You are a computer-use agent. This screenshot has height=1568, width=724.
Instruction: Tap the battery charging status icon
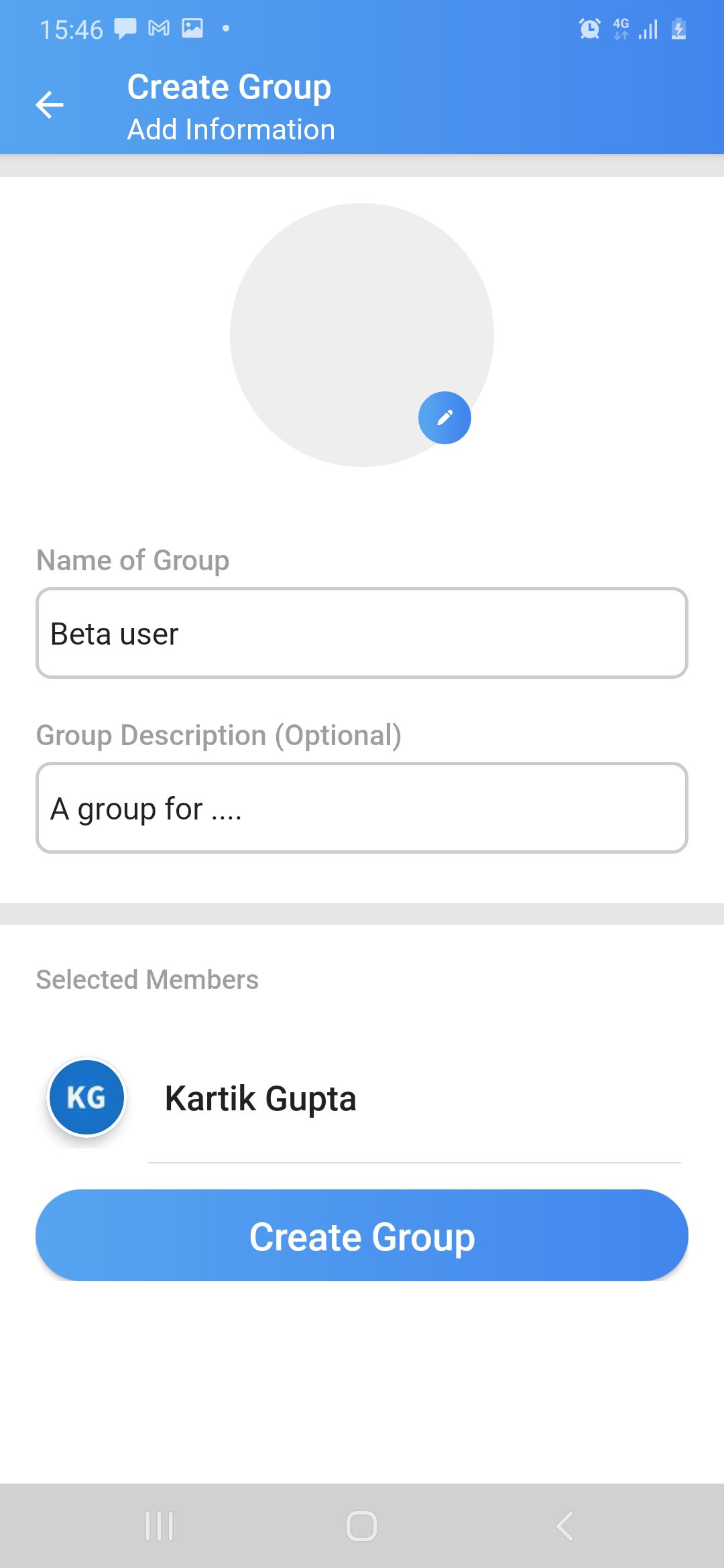point(678,29)
